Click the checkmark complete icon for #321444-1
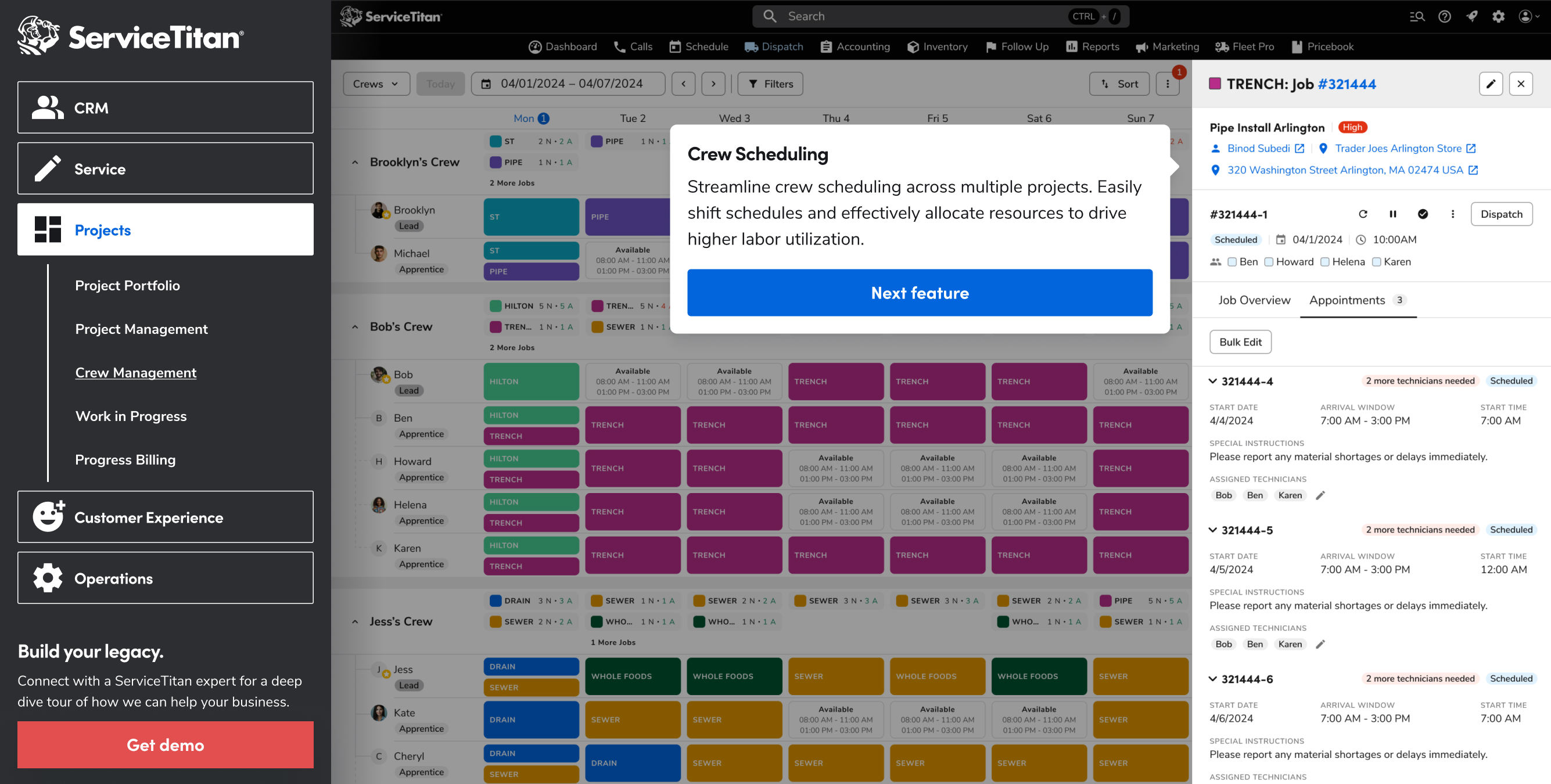The width and height of the screenshot is (1551, 784). [x=1422, y=214]
